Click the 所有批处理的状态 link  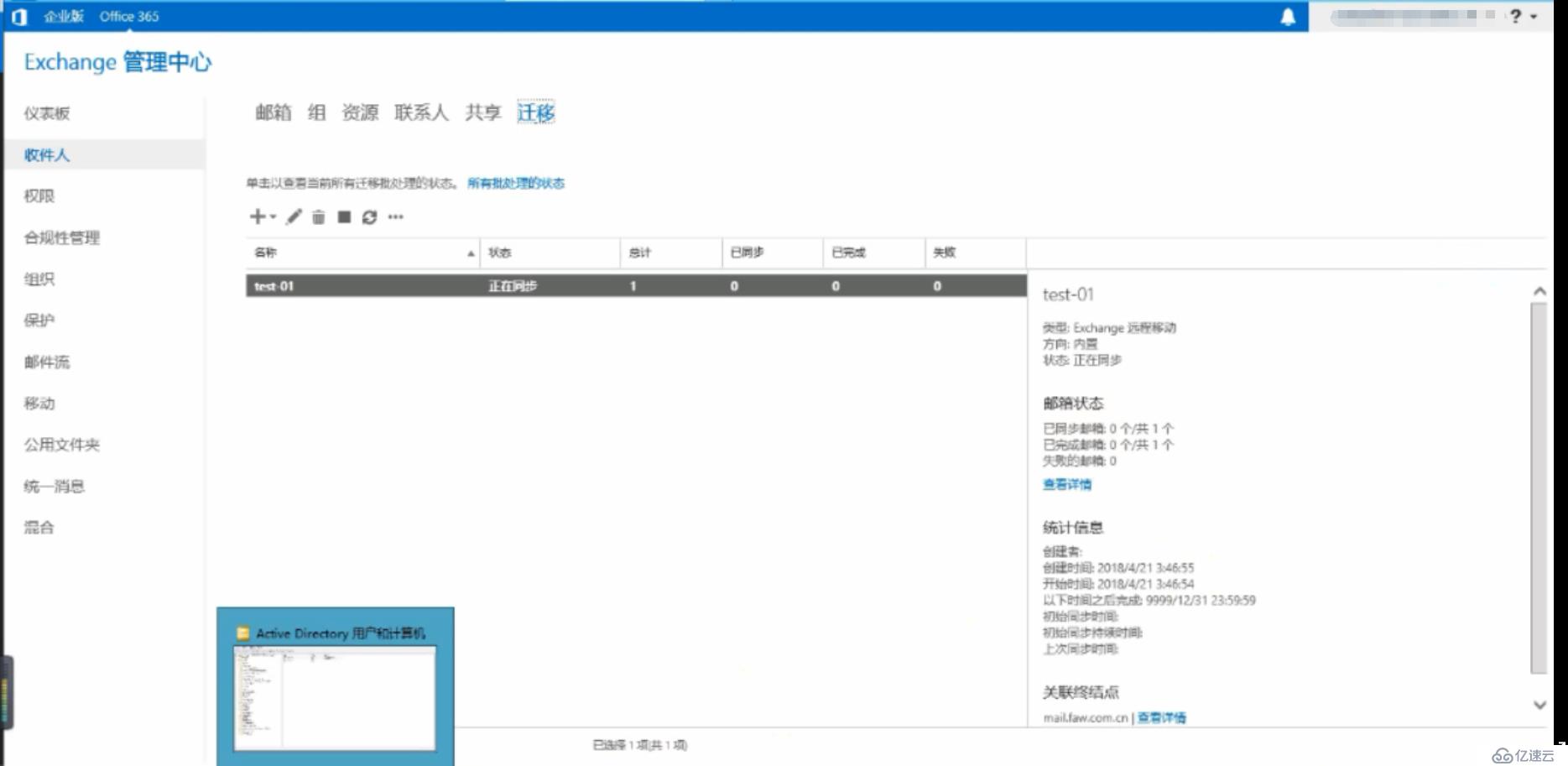(x=516, y=183)
